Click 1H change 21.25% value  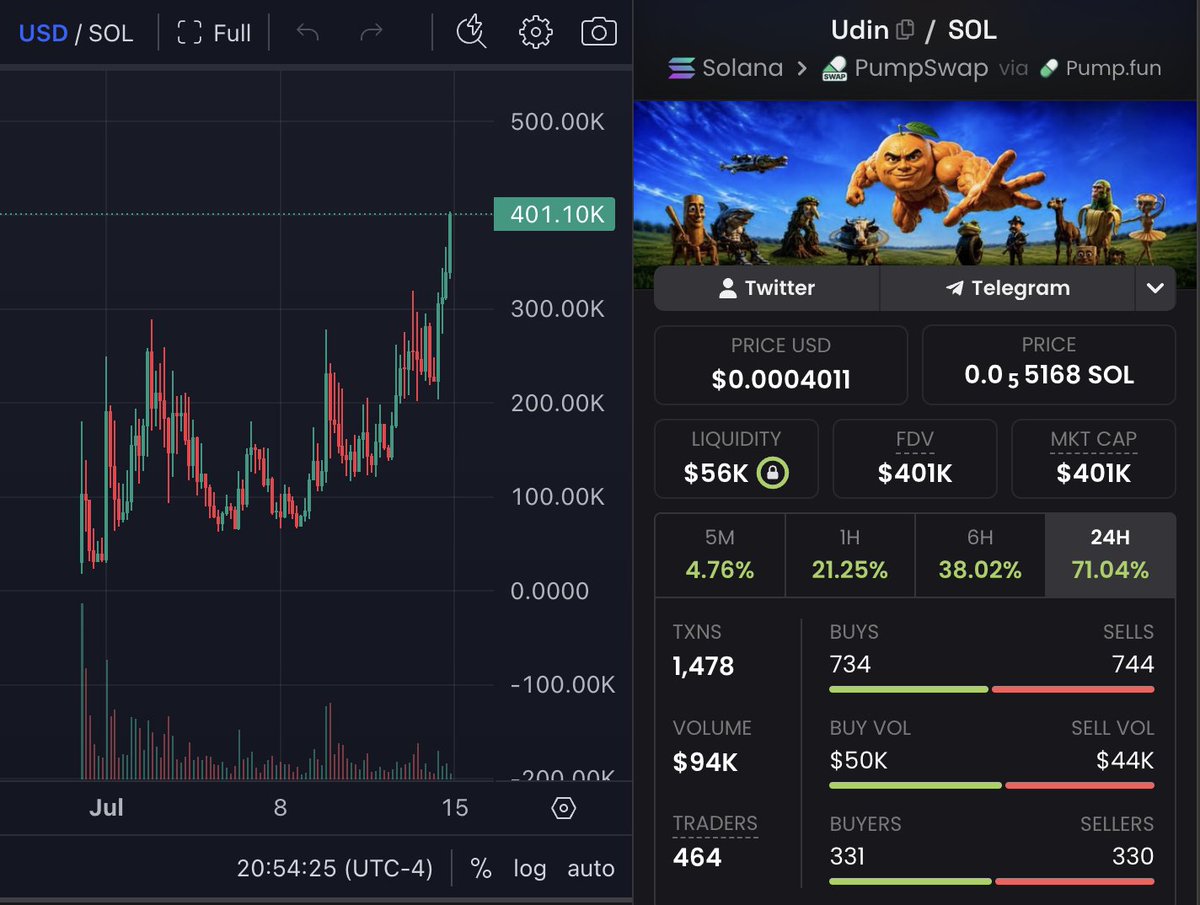pyautogui.click(x=850, y=570)
